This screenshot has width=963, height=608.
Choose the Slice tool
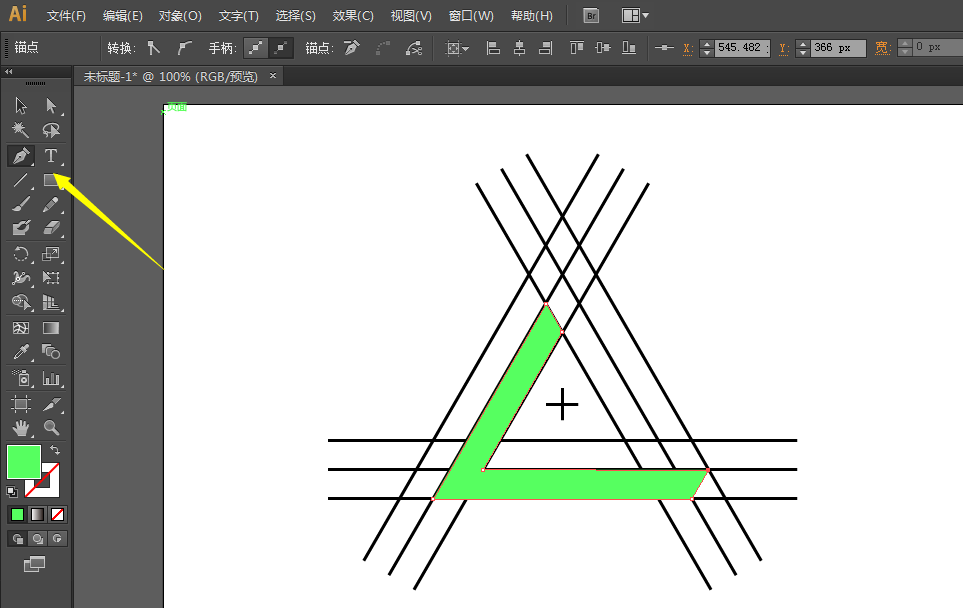51,403
